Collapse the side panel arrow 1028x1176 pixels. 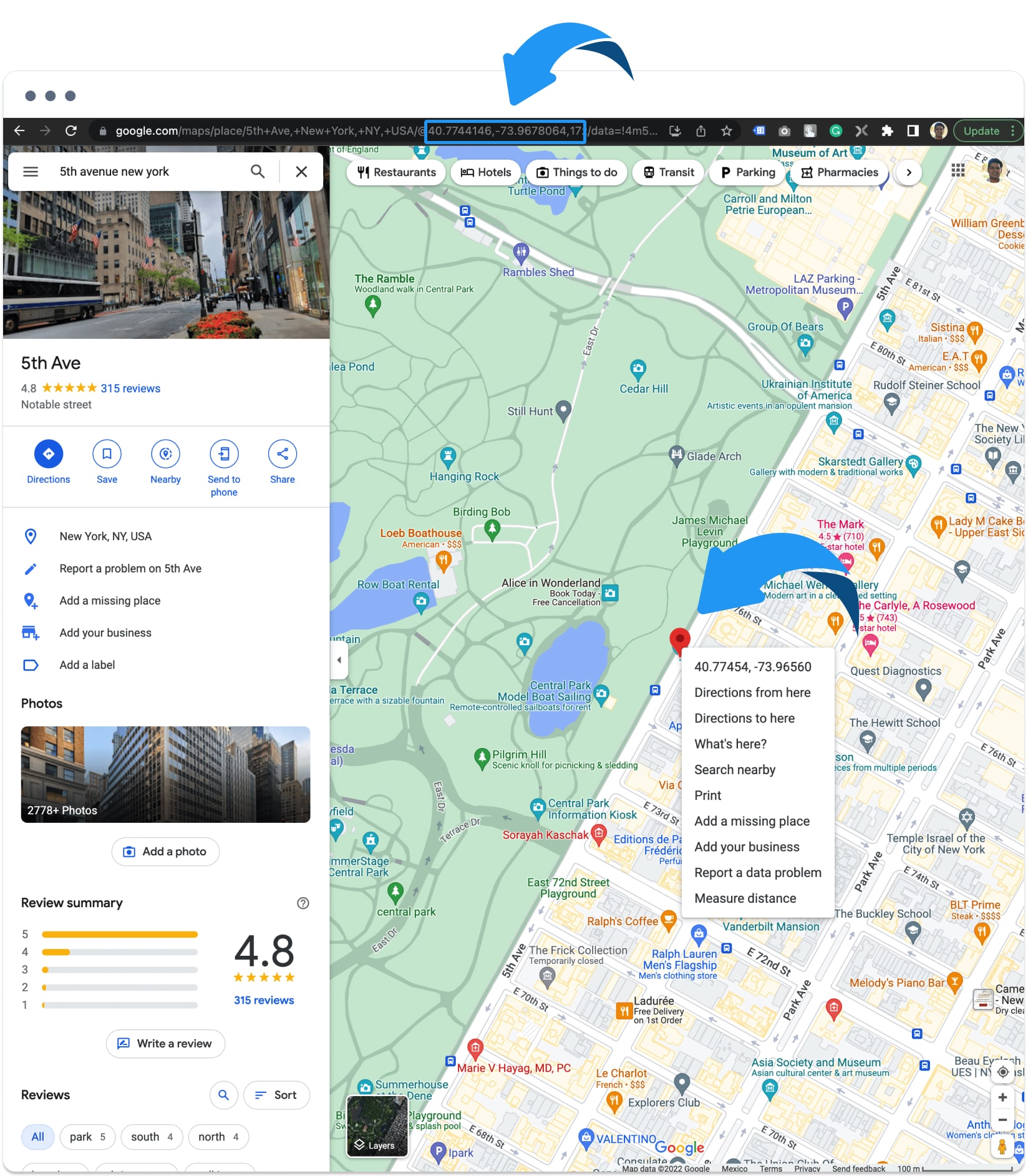click(x=339, y=660)
